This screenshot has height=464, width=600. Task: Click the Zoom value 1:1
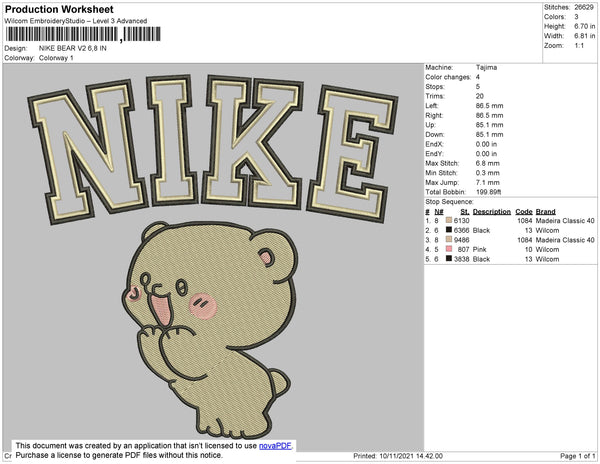579,46
